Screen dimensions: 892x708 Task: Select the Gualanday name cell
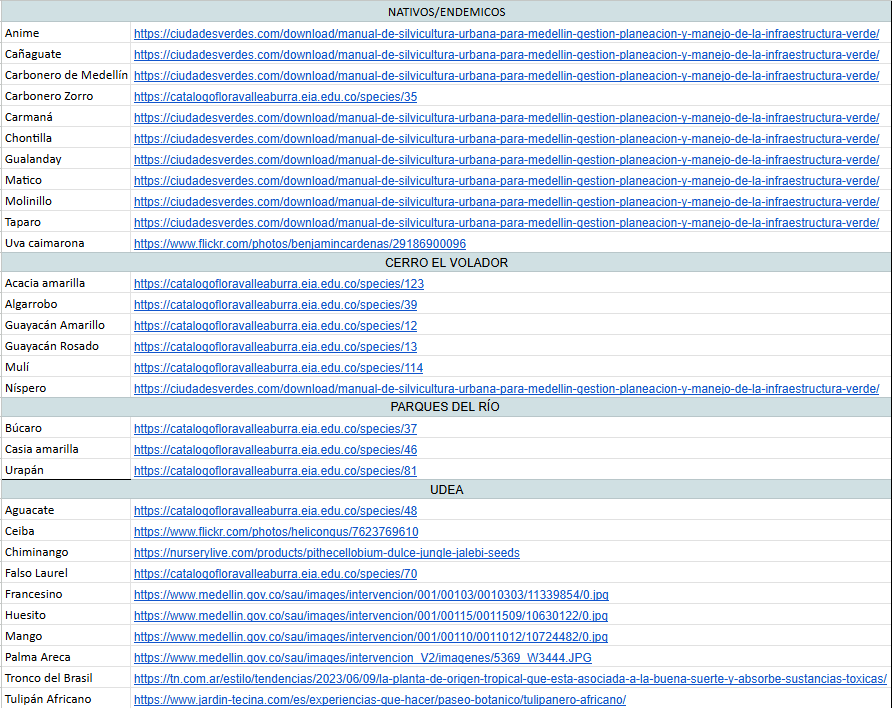(x=66, y=159)
